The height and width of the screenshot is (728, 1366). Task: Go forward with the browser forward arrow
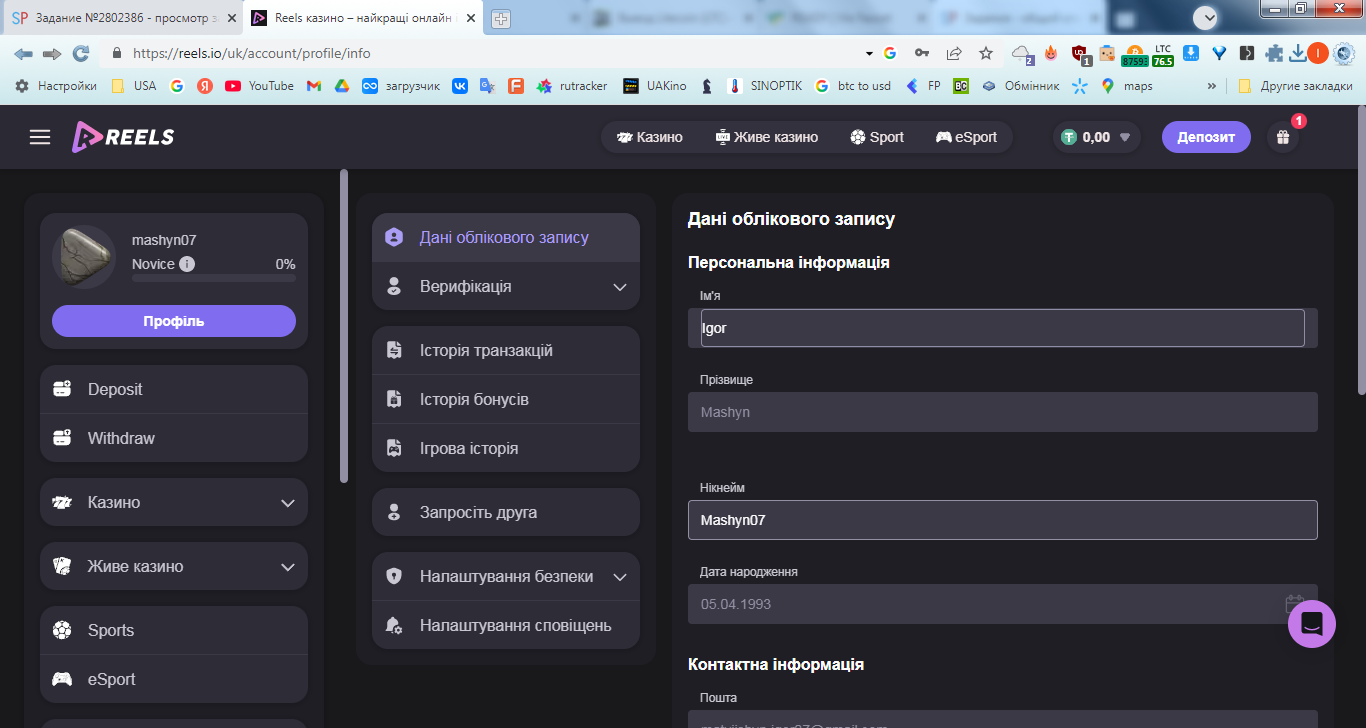tap(52, 53)
